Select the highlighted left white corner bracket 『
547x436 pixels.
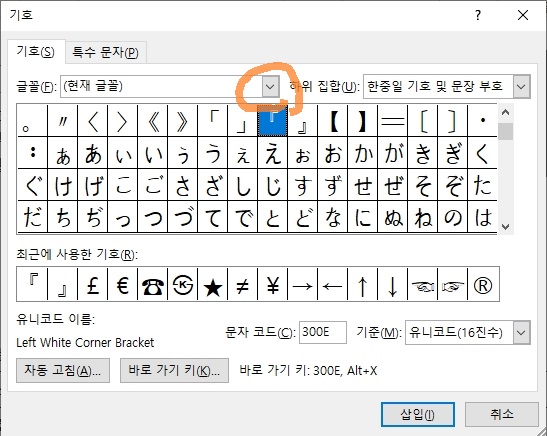pos(272,121)
